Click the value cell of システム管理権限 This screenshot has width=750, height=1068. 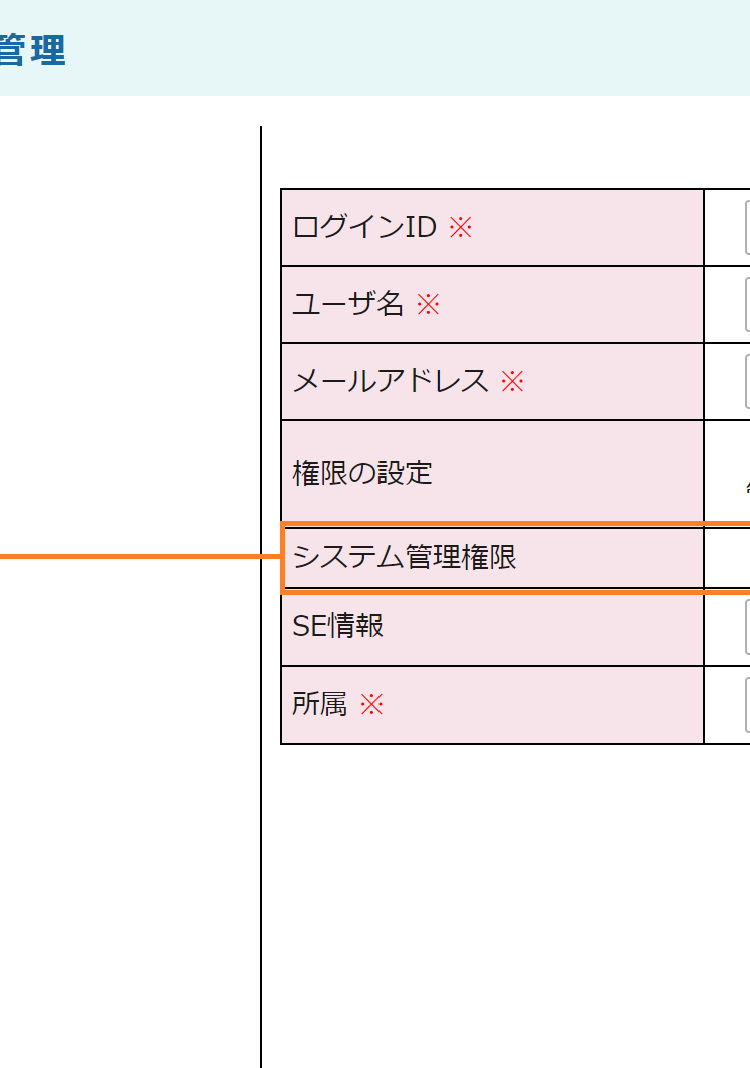[x=728, y=557]
